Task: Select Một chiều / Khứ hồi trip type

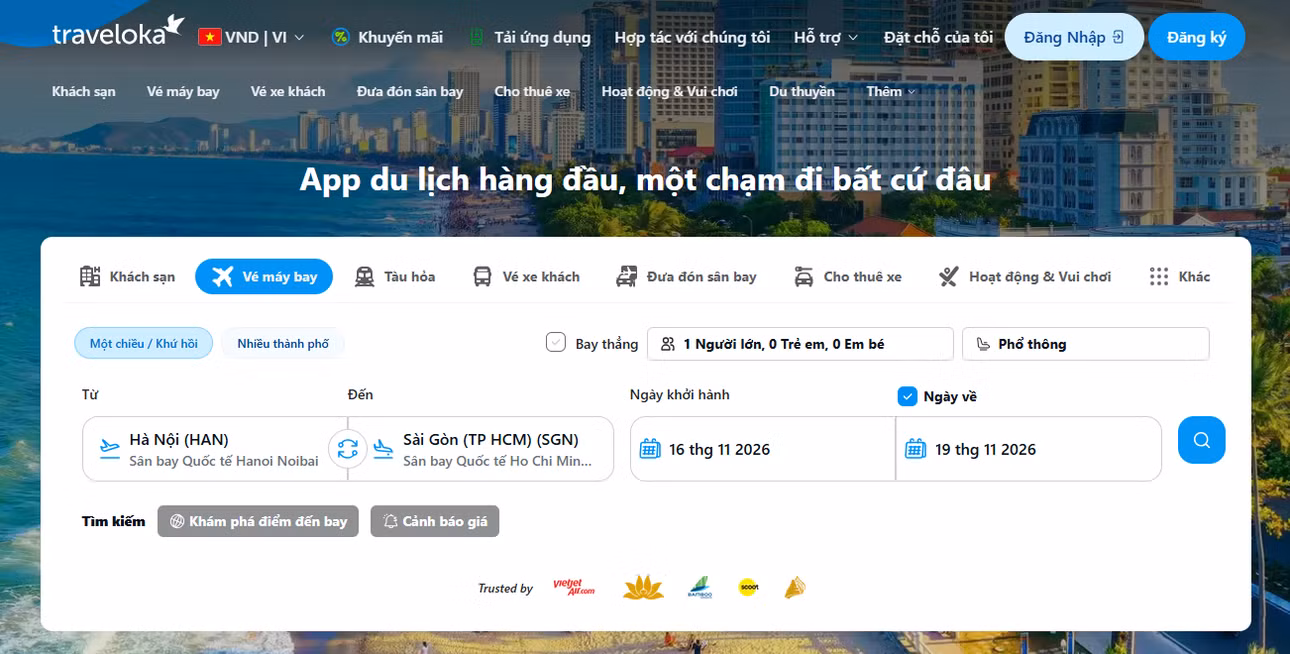Action: [144, 344]
